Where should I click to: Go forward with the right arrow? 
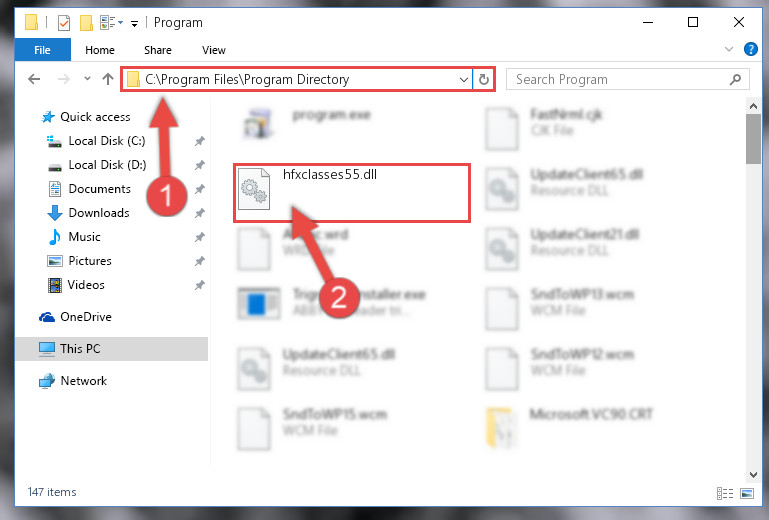point(64,79)
